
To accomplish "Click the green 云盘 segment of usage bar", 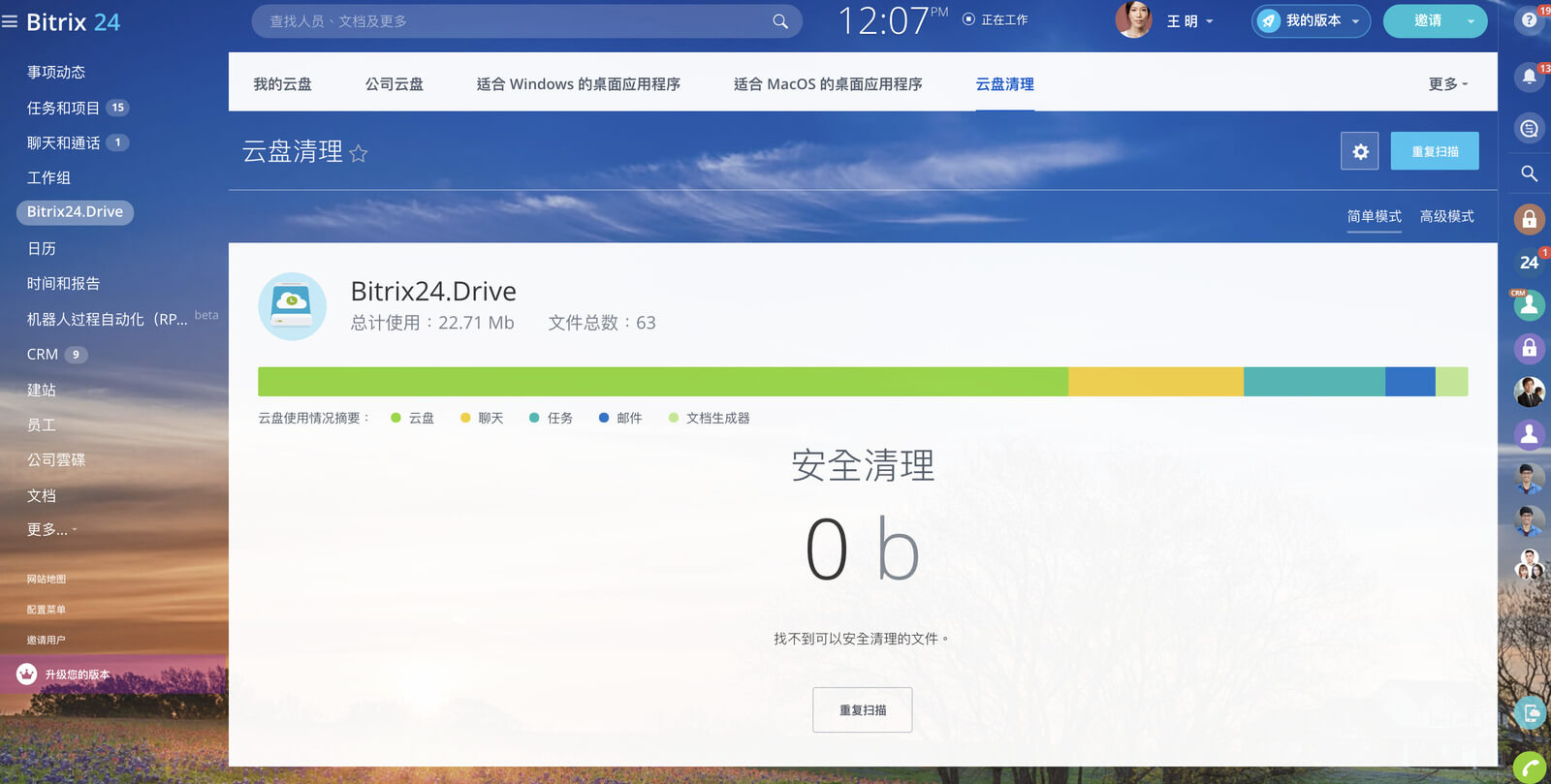I will (x=663, y=382).
